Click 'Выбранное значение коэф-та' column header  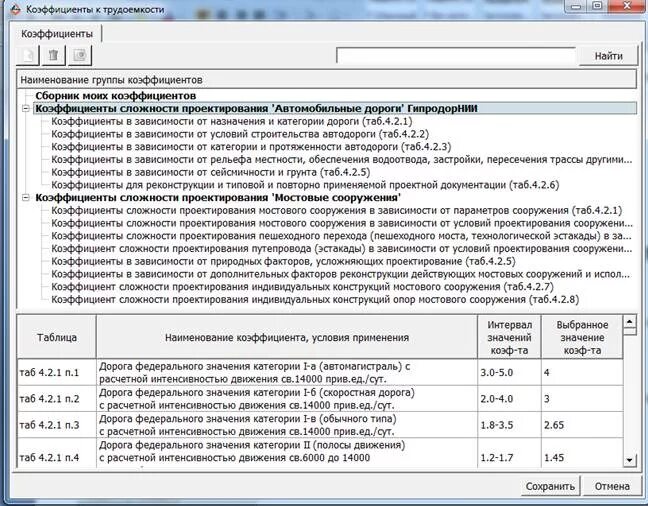(x=582, y=337)
